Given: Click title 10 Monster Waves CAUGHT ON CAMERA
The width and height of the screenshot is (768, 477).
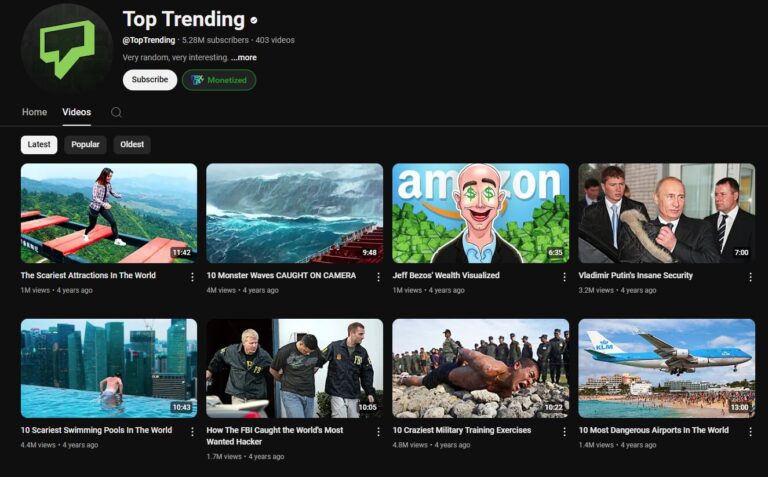Looking at the screenshot, I should [x=281, y=275].
